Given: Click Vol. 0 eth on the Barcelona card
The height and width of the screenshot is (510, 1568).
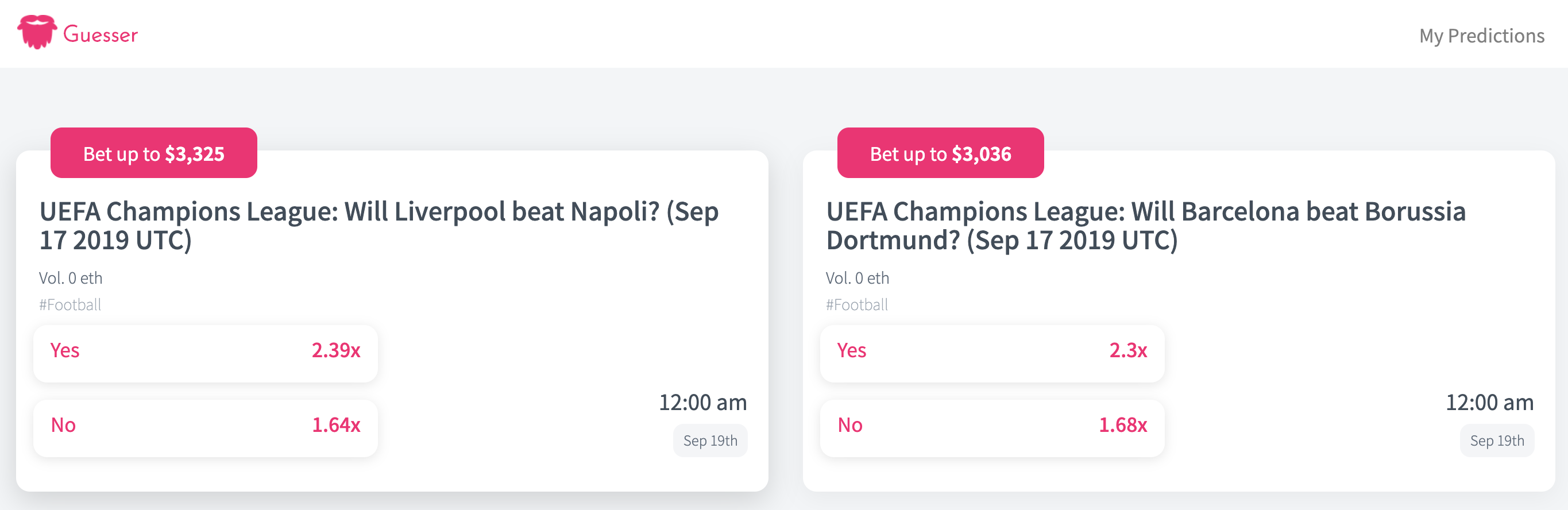Looking at the screenshot, I should 857,278.
